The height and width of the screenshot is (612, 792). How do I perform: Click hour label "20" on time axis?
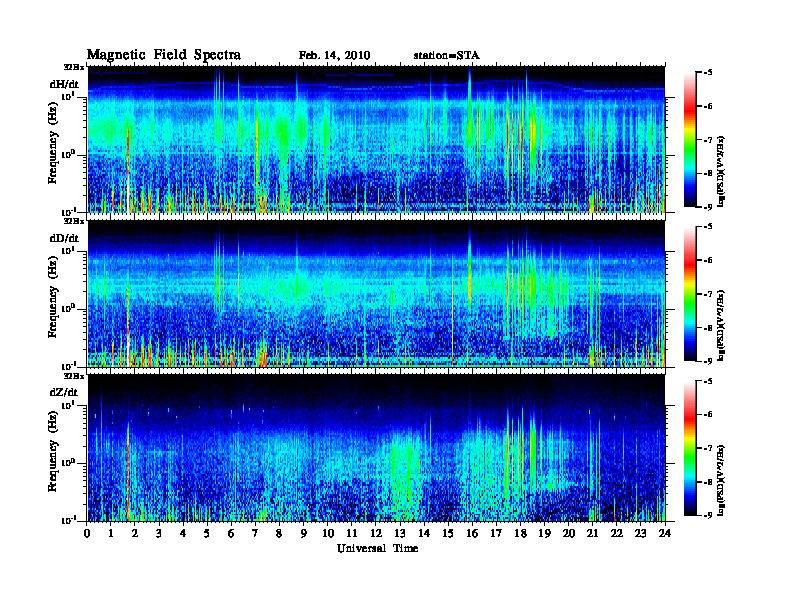569,533
